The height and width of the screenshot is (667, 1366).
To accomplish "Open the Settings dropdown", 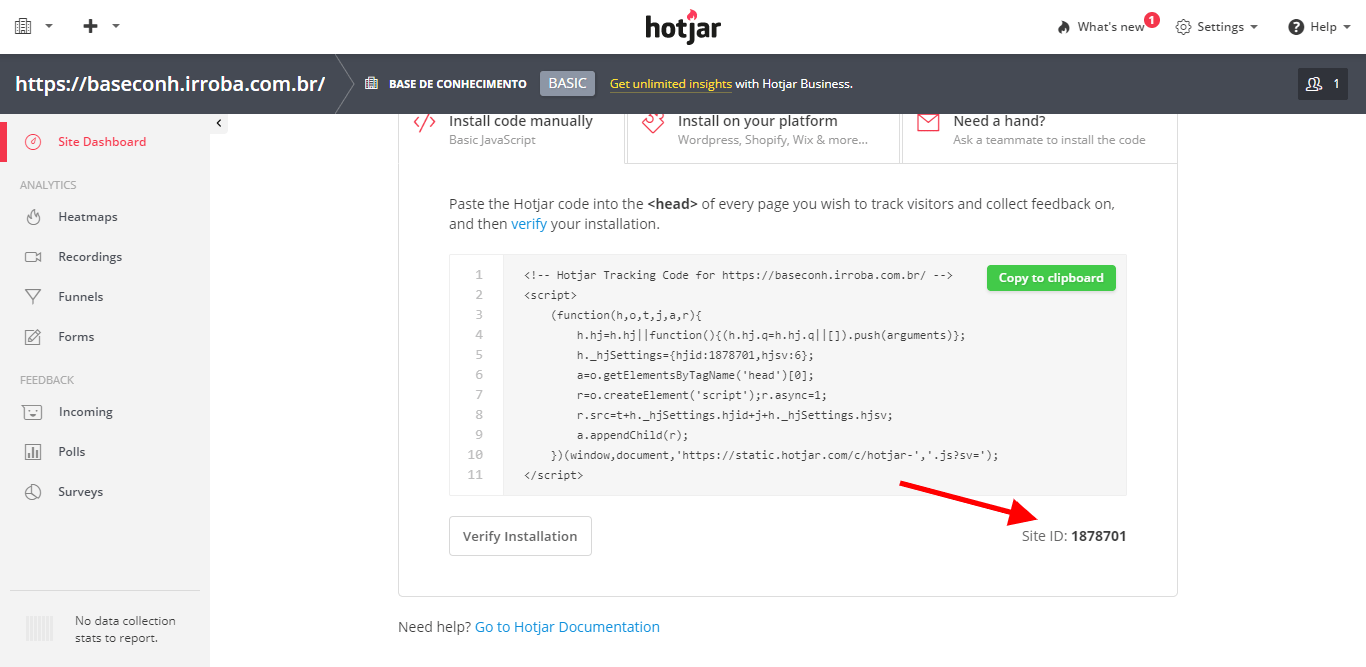I will point(1217,27).
